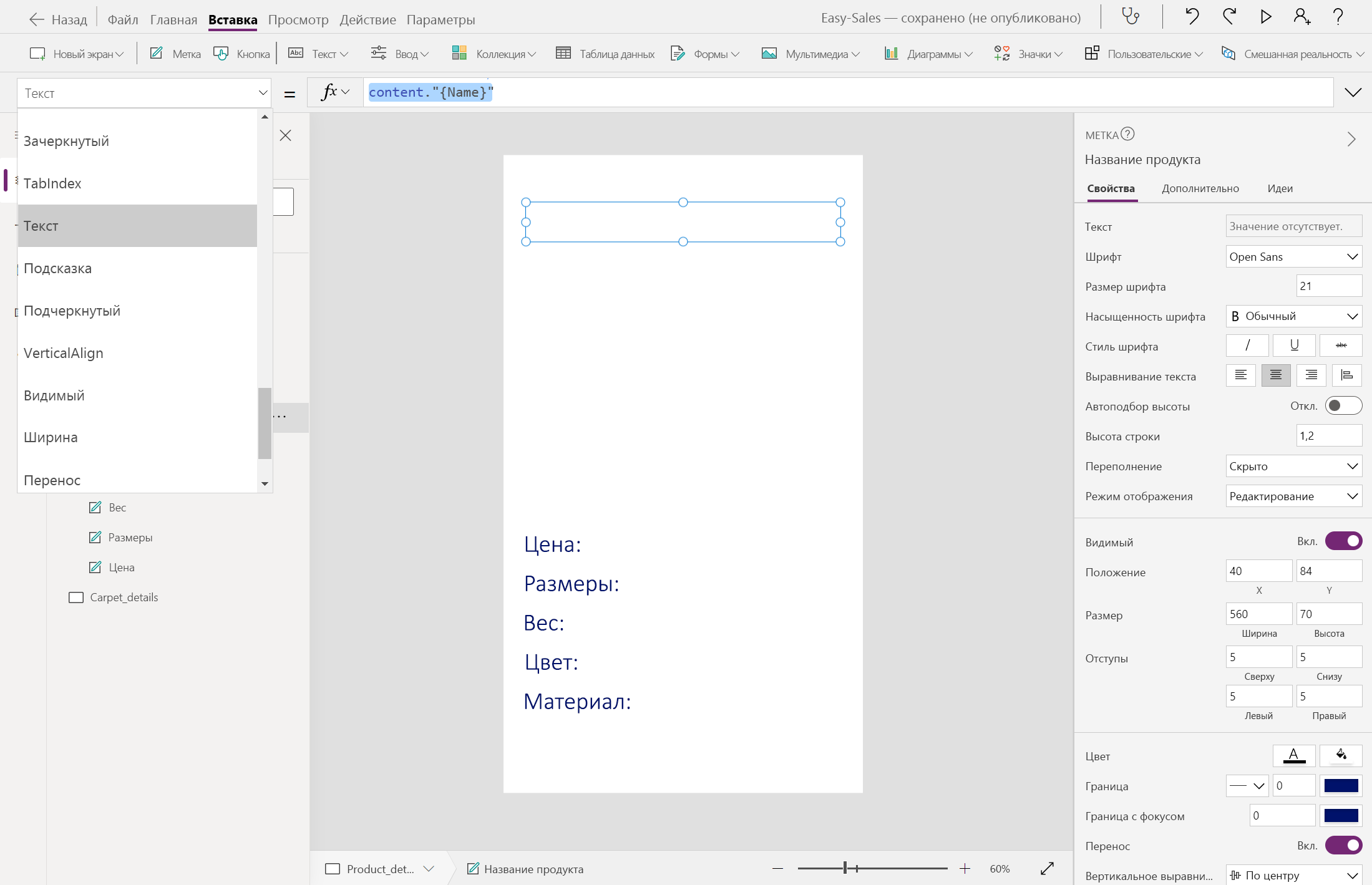The height and width of the screenshot is (885, 1372).
Task: Open the Шрифт Open Sans dropdown
Action: (x=1293, y=256)
